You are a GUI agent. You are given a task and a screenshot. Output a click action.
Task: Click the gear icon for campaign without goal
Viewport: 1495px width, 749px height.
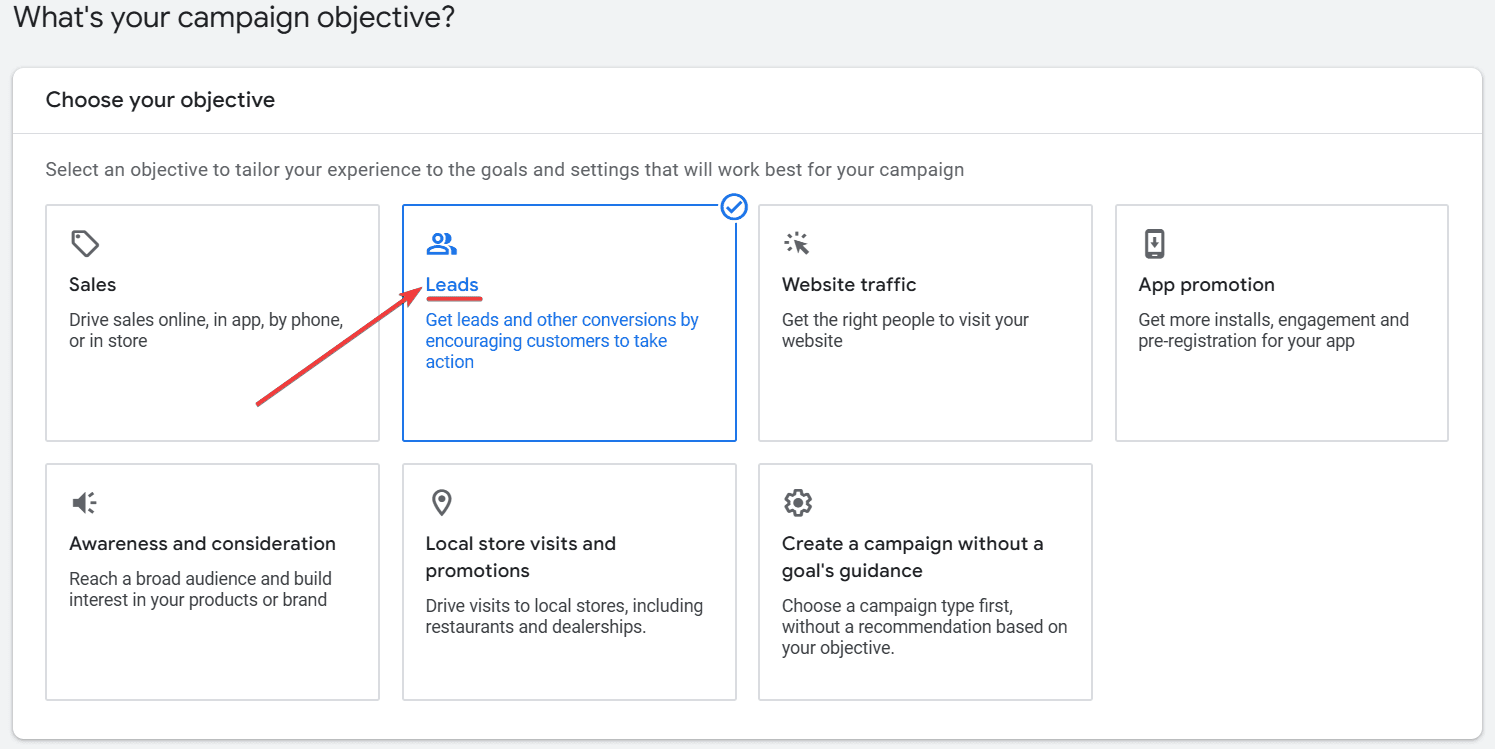coord(798,502)
